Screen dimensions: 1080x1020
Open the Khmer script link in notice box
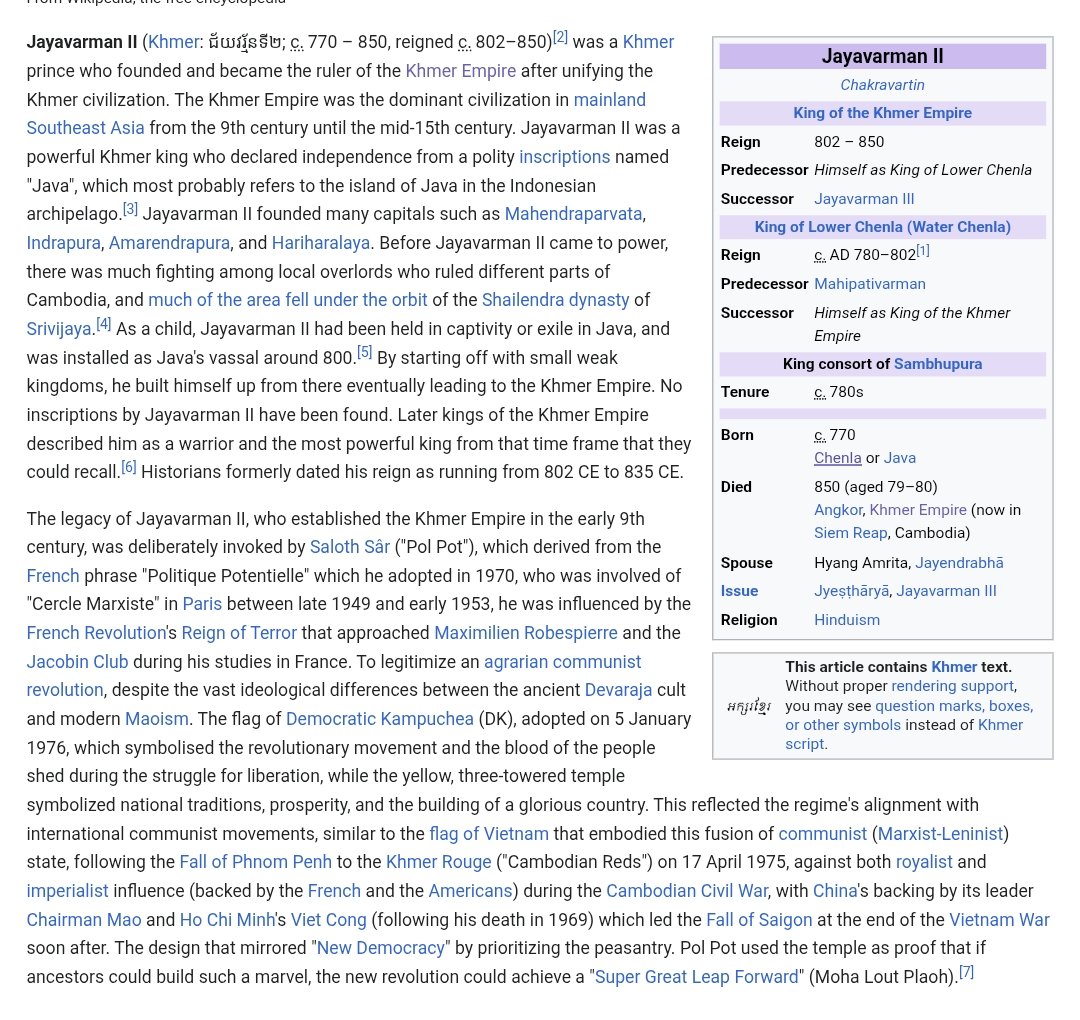coord(904,735)
